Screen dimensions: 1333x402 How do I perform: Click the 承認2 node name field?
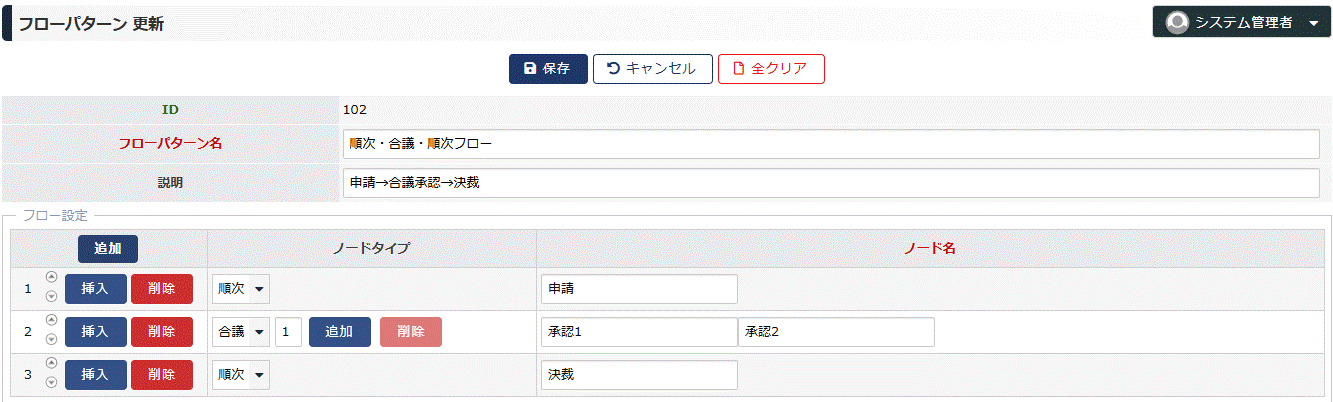(x=836, y=332)
